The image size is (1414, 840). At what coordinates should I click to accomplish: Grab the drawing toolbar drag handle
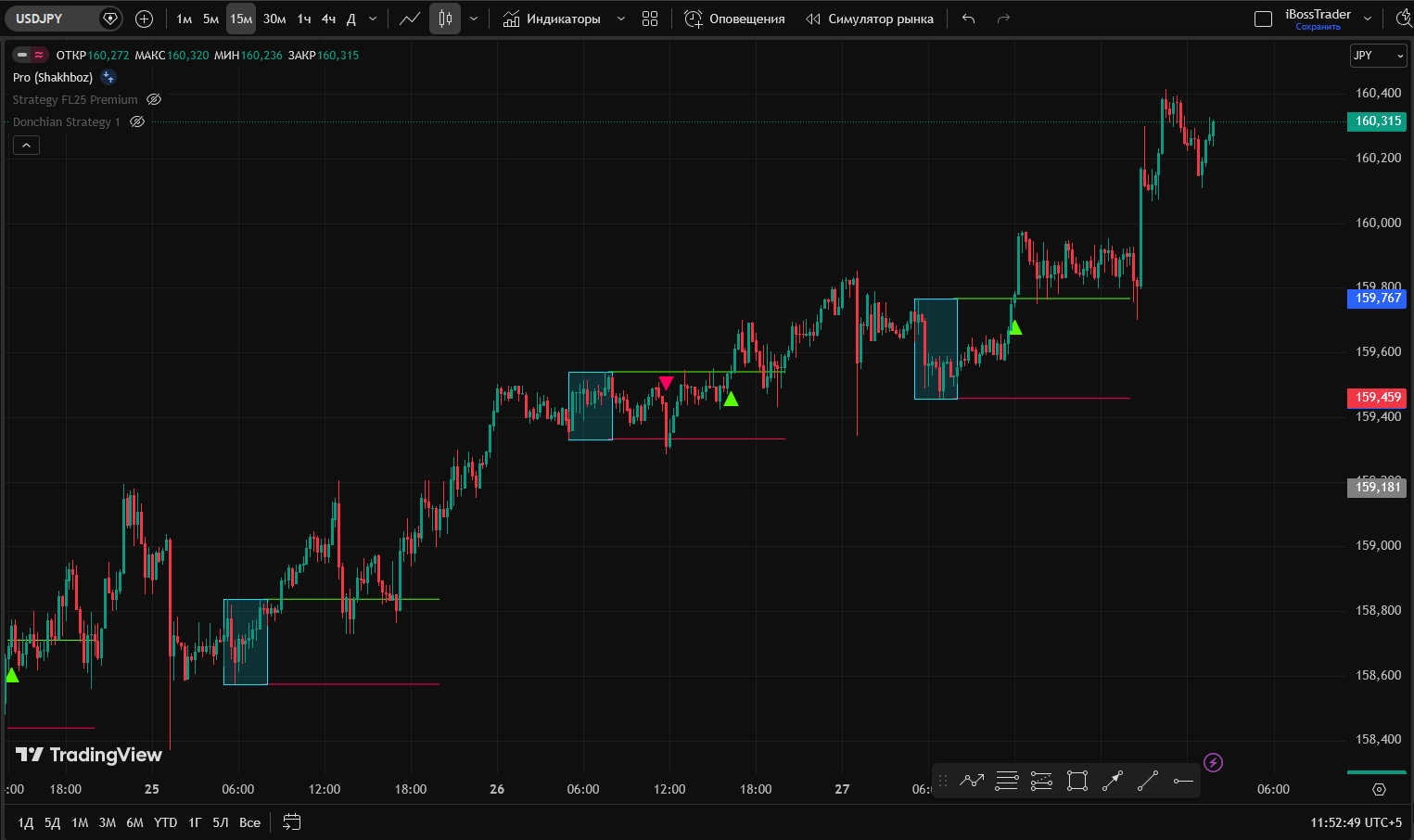(x=943, y=781)
